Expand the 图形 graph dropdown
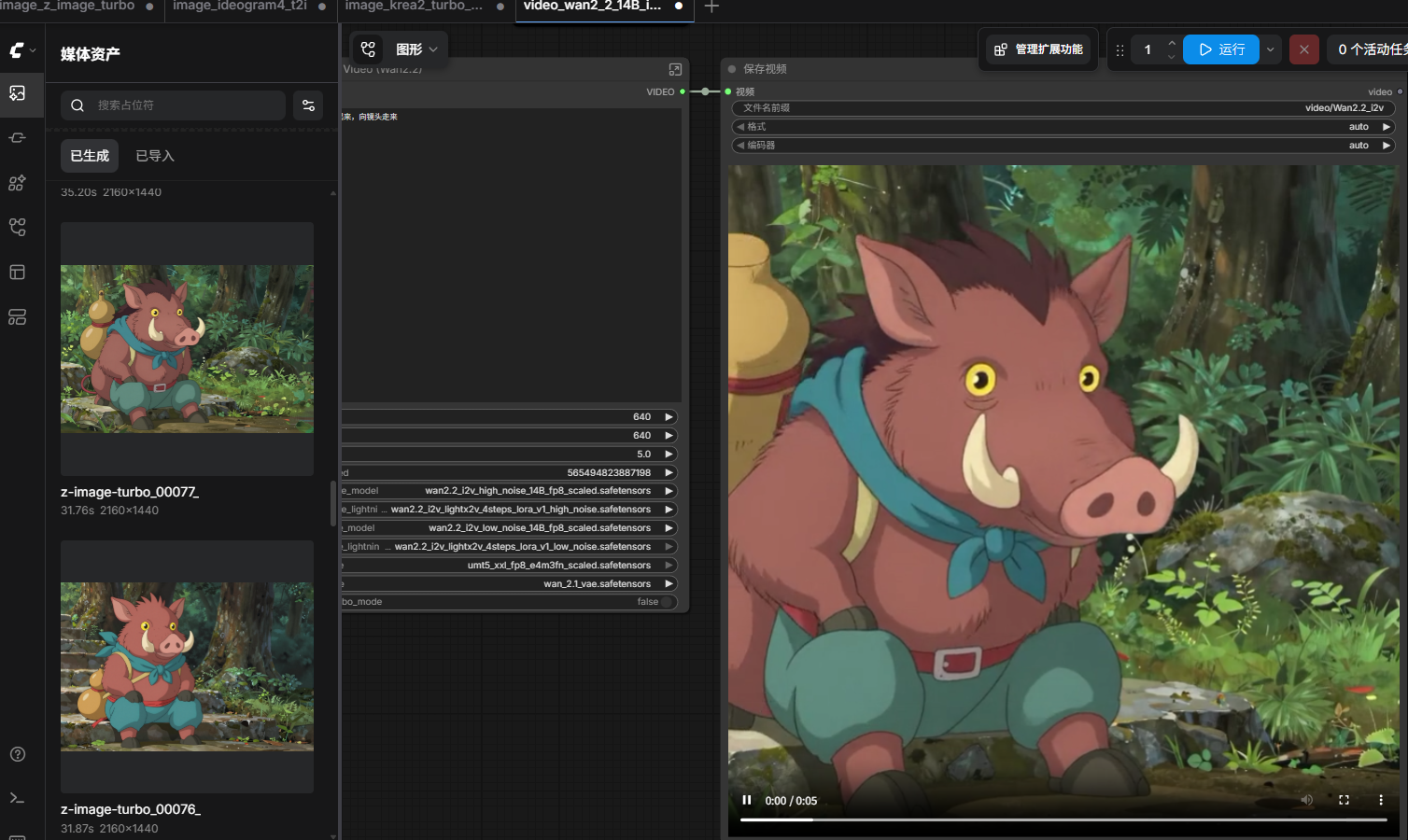 (414, 49)
